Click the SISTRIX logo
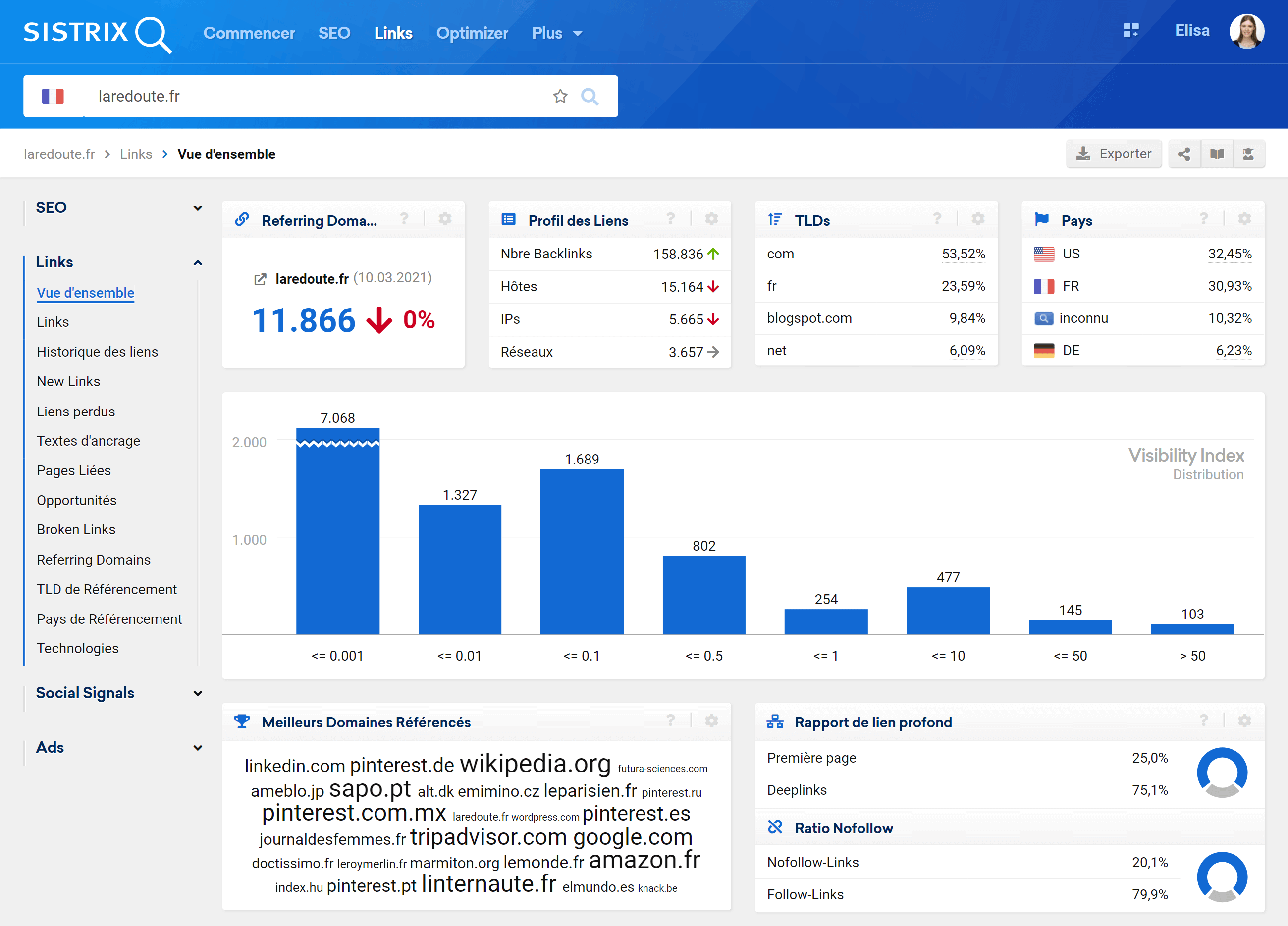Screen dimensions: 1288x926 coord(97,34)
